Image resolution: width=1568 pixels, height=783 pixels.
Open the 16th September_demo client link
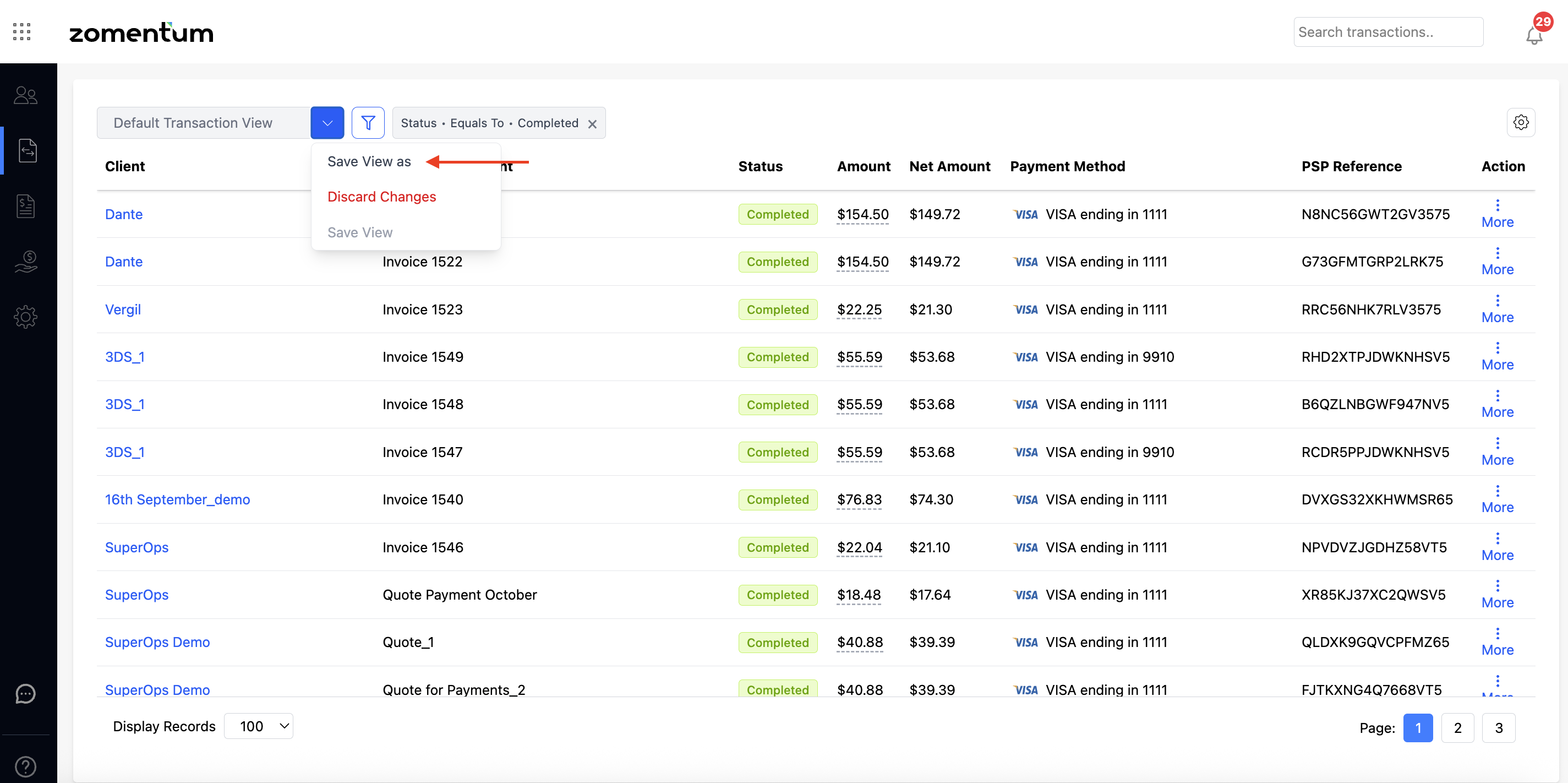click(177, 499)
